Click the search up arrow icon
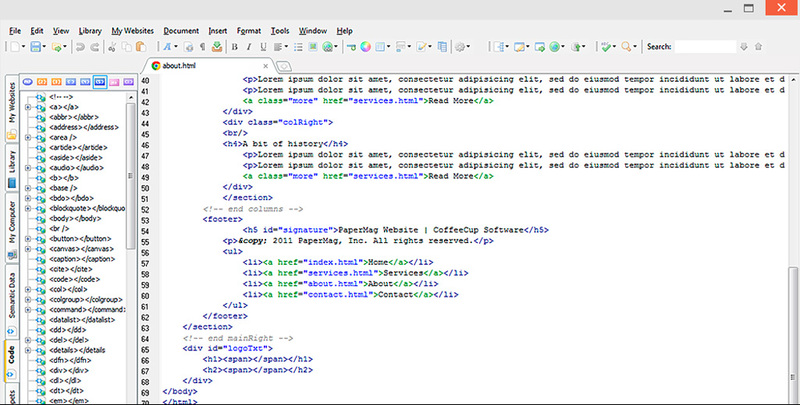The height and width of the screenshot is (405, 800). pos(758,46)
